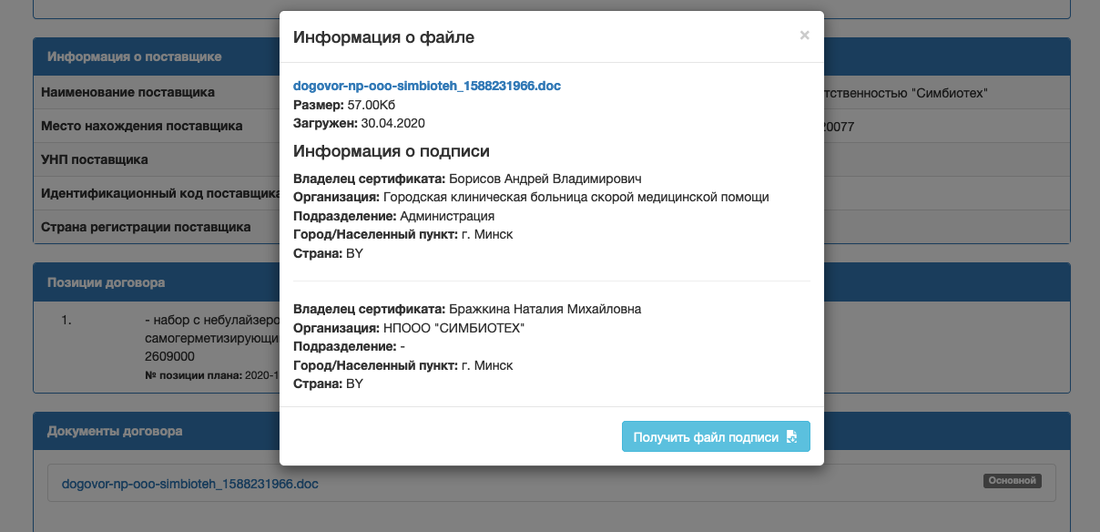The width and height of the screenshot is (1100, 532).
Task: Select contract position number 1
Action: (67, 321)
